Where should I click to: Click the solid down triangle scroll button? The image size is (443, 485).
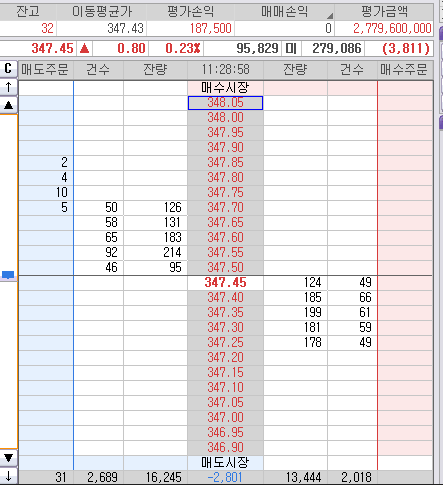click(8, 458)
